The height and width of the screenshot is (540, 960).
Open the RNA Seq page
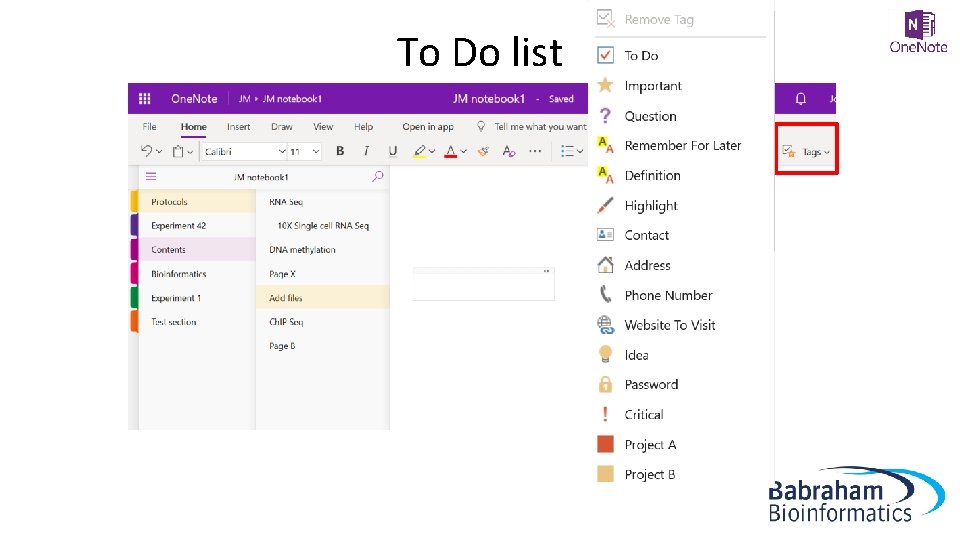tap(323, 201)
